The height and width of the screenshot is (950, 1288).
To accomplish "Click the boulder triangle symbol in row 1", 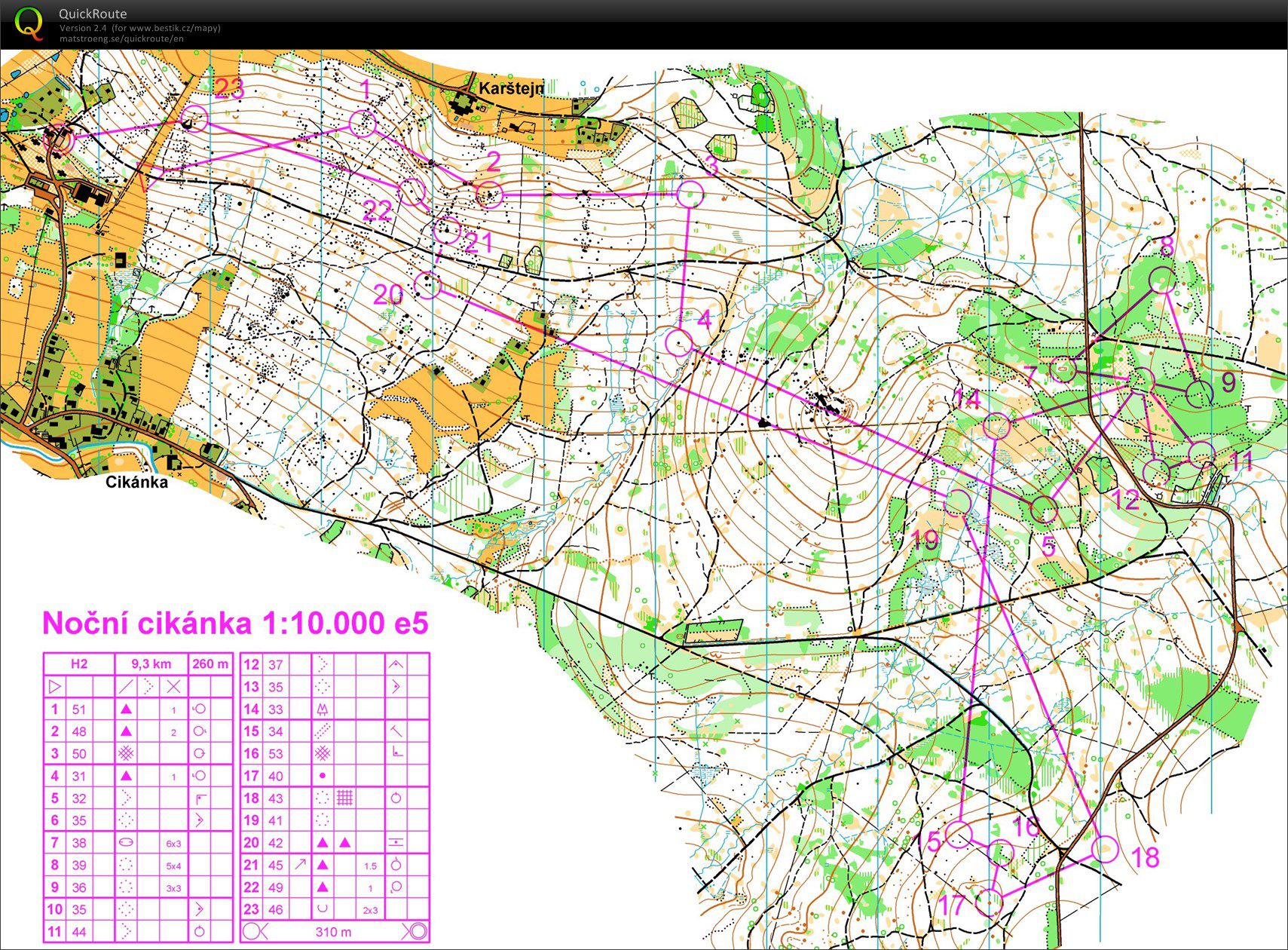I will point(127,709).
